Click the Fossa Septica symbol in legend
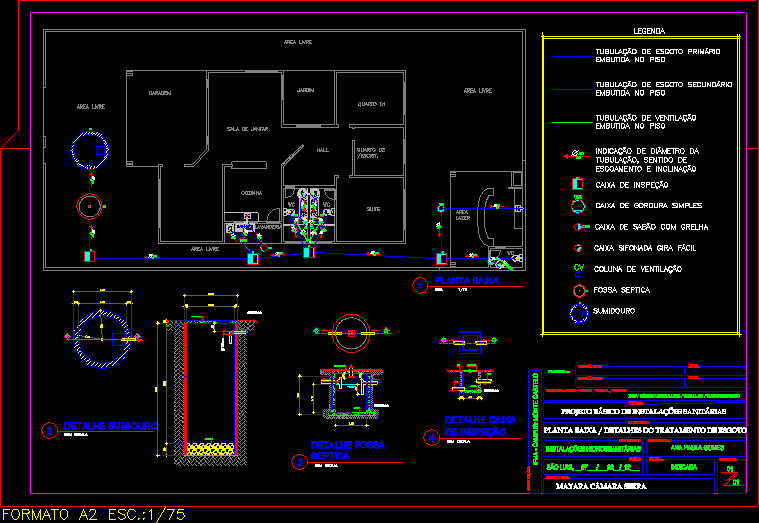Image resolution: width=759 pixels, height=523 pixels. [577, 290]
